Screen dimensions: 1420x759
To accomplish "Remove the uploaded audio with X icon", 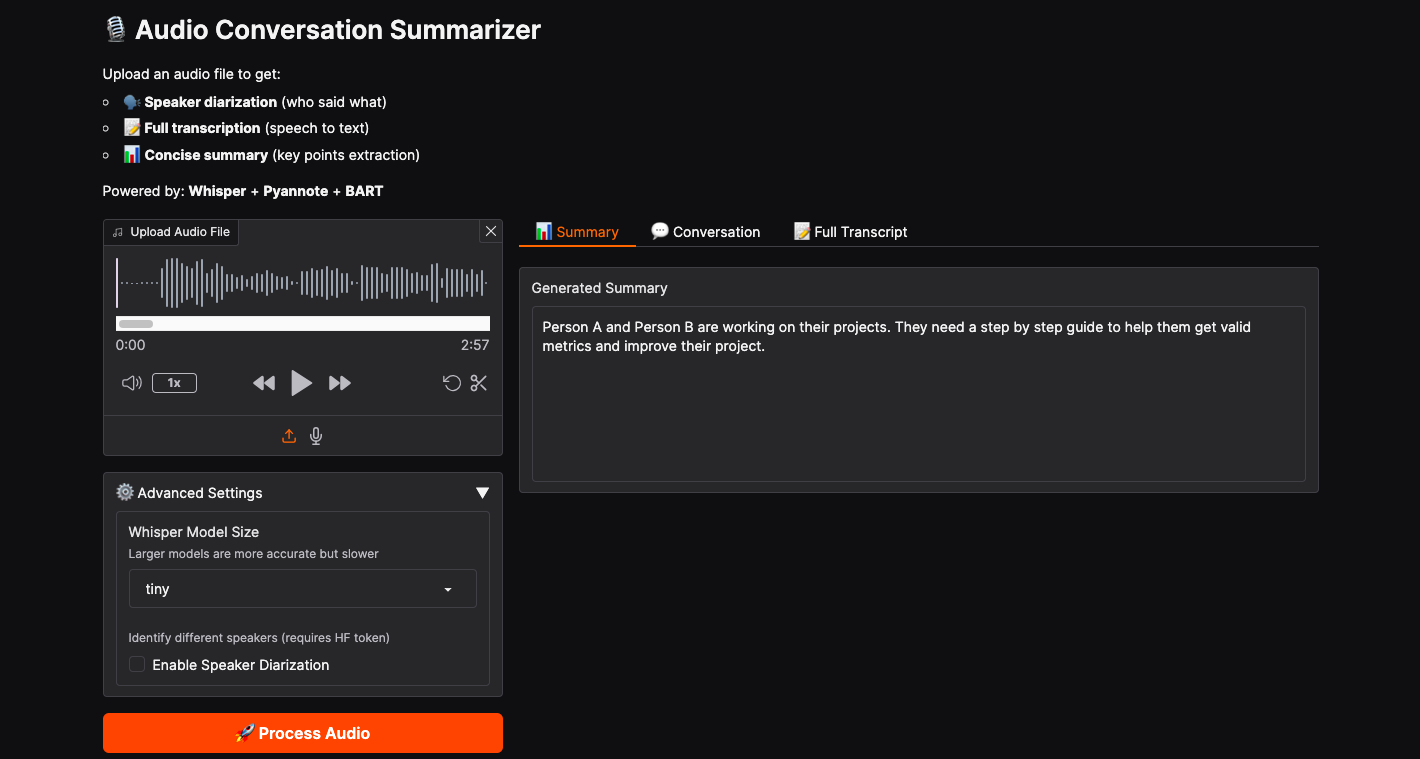I will (x=491, y=231).
